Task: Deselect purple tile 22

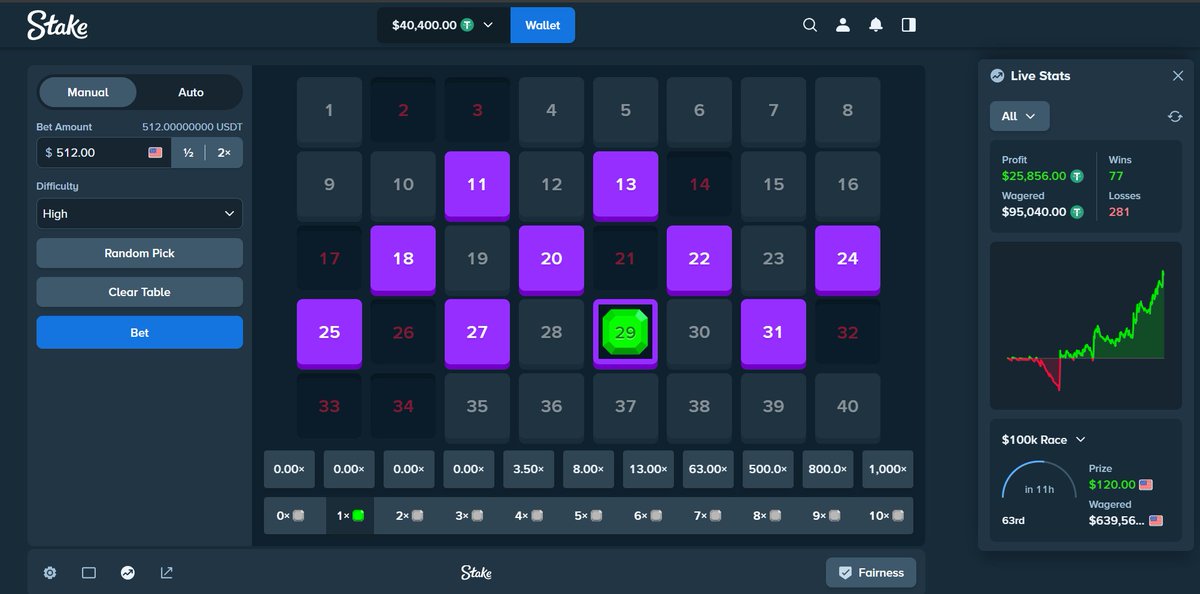Action: [x=699, y=259]
